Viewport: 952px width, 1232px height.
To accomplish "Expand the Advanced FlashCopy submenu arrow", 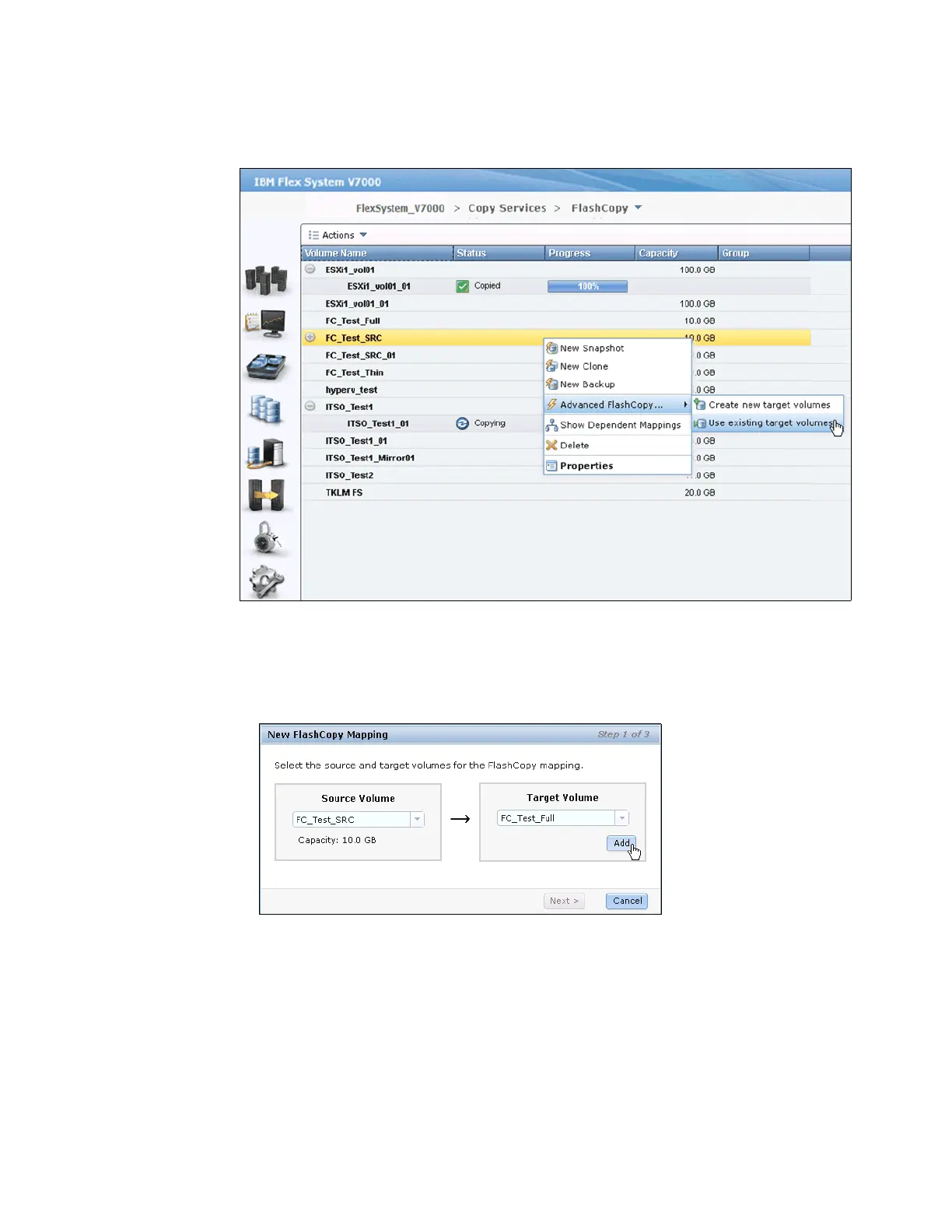I will pos(685,404).
